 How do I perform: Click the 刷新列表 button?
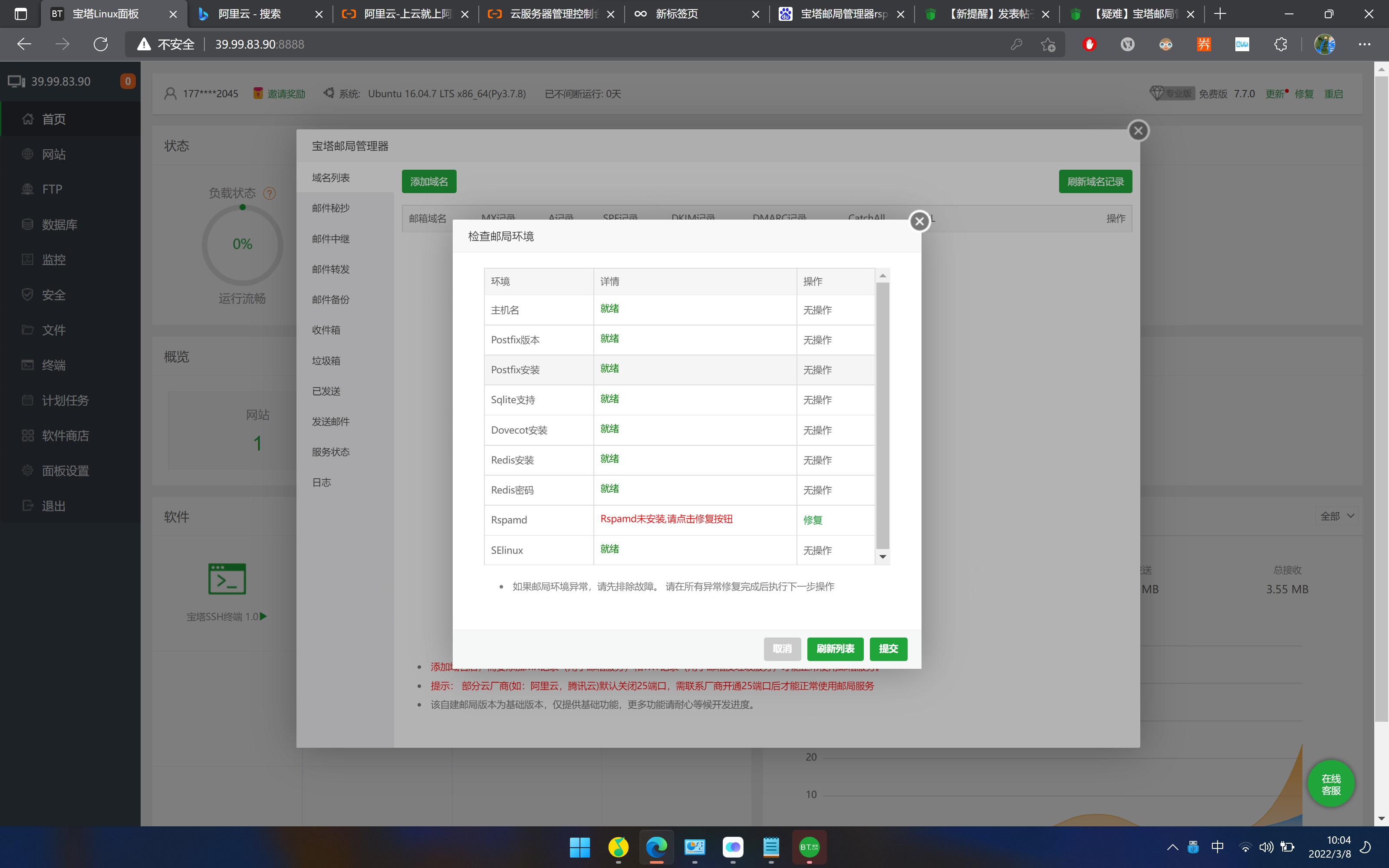pyautogui.click(x=835, y=649)
